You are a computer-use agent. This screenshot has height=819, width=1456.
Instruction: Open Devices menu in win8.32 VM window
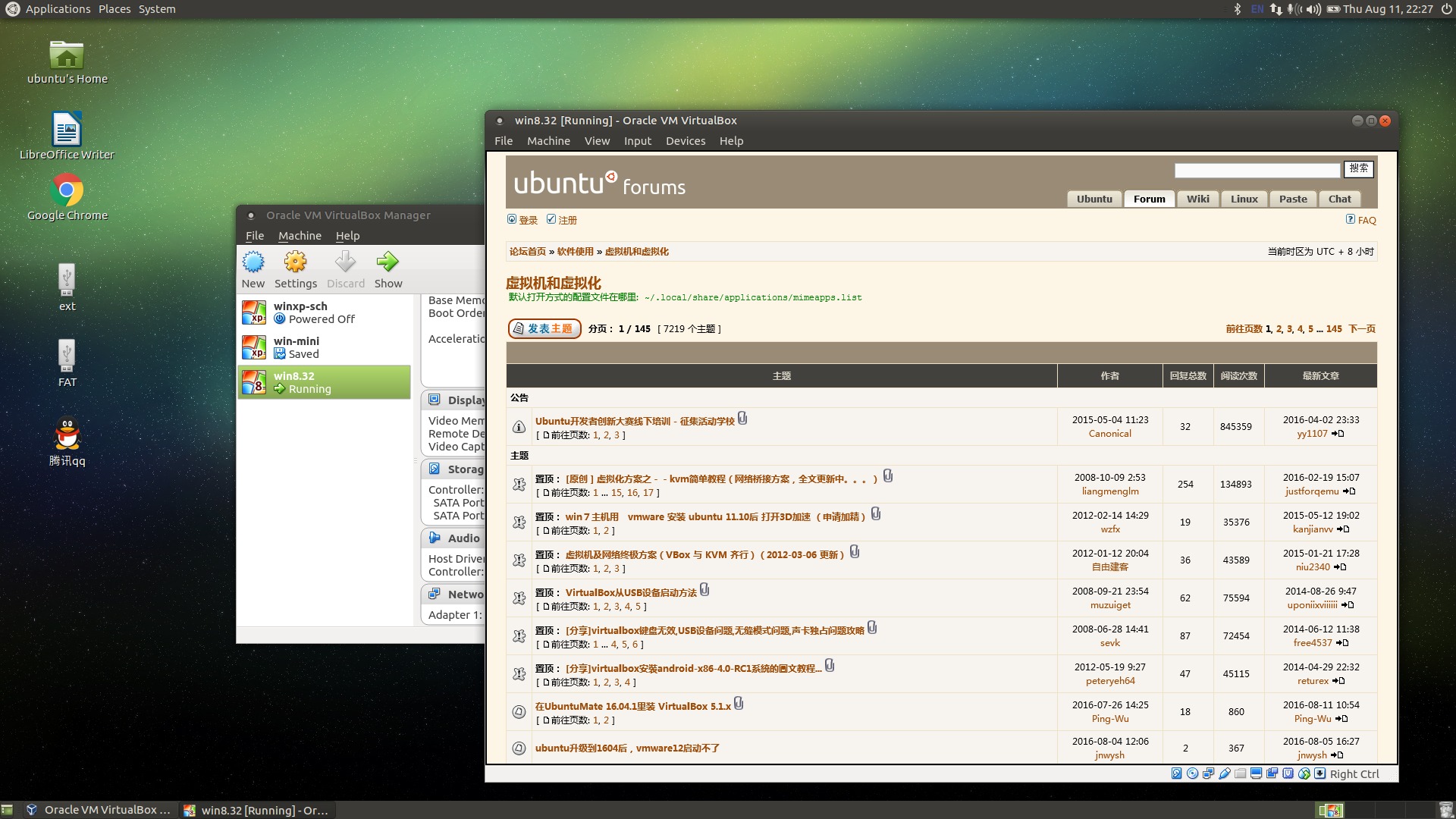[686, 141]
